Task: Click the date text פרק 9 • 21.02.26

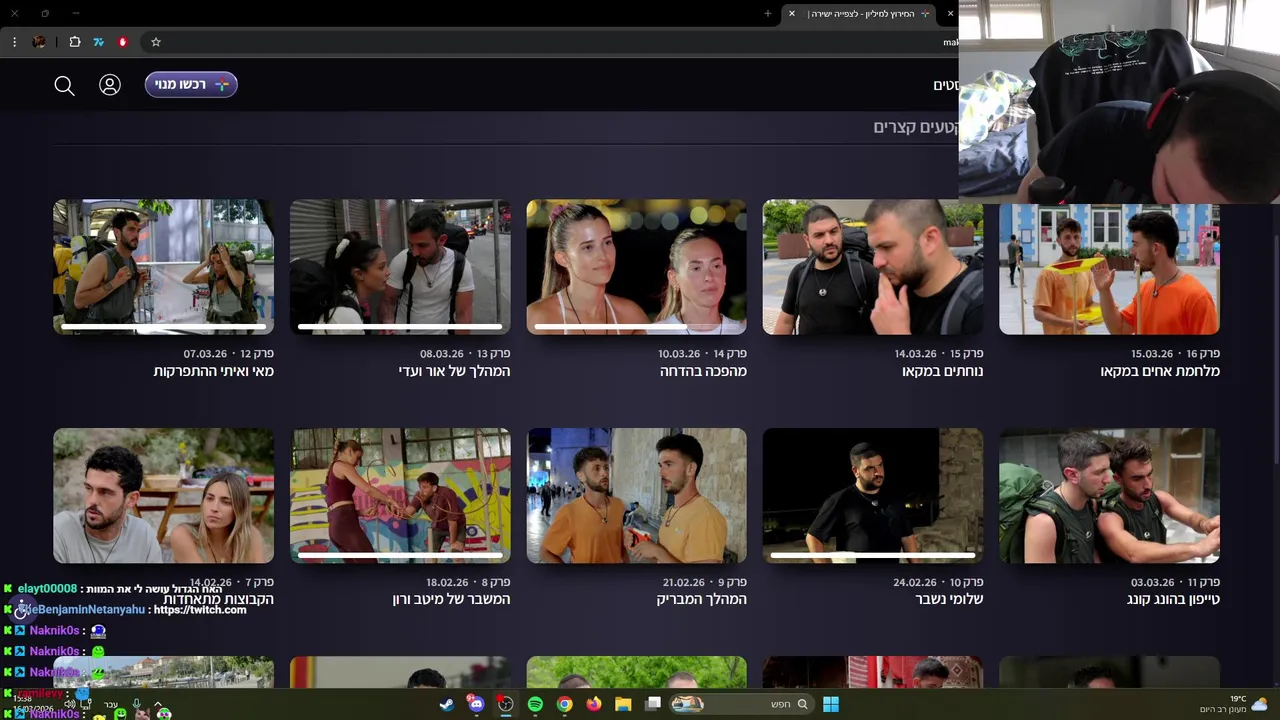Action: tap(704, 582)
